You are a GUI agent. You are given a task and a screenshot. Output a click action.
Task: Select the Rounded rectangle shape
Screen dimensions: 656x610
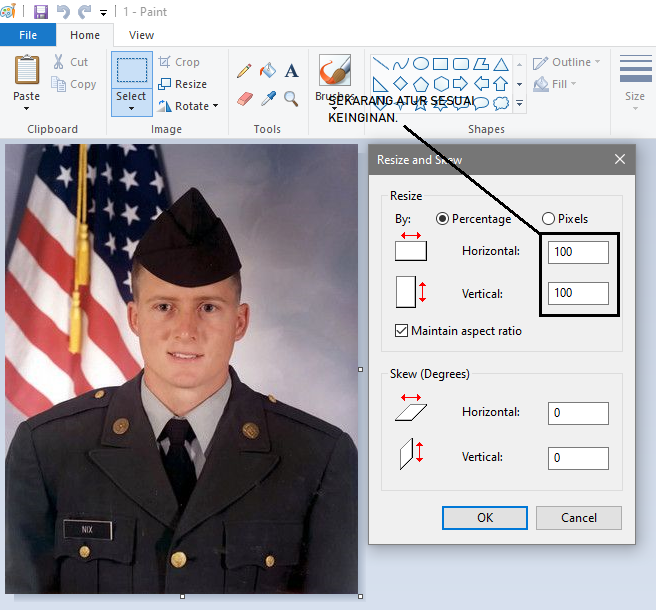point(461,64)
